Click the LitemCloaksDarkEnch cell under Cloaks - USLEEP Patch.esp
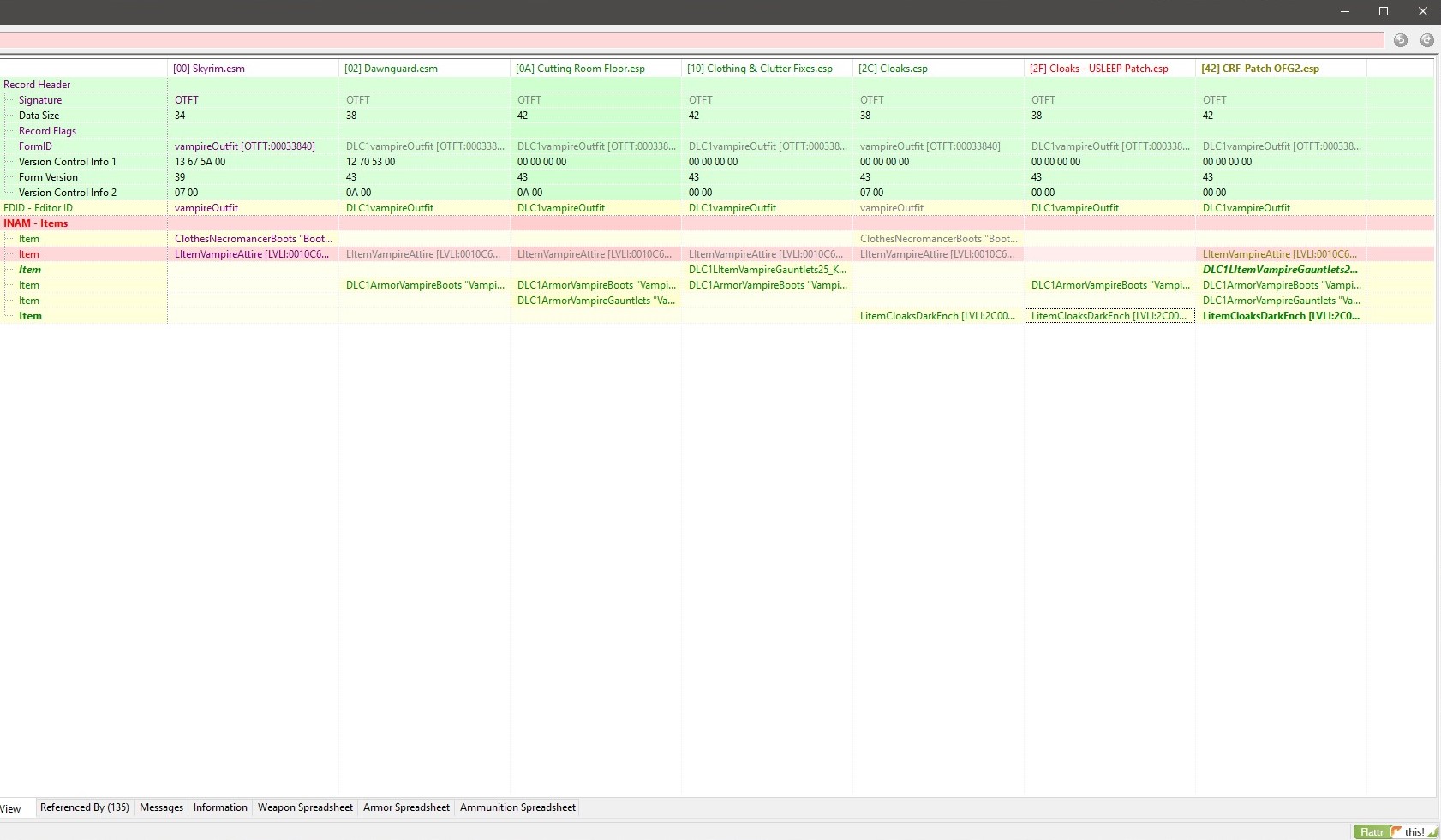Screen dimensions: 1441x840 coord(1109,316)
